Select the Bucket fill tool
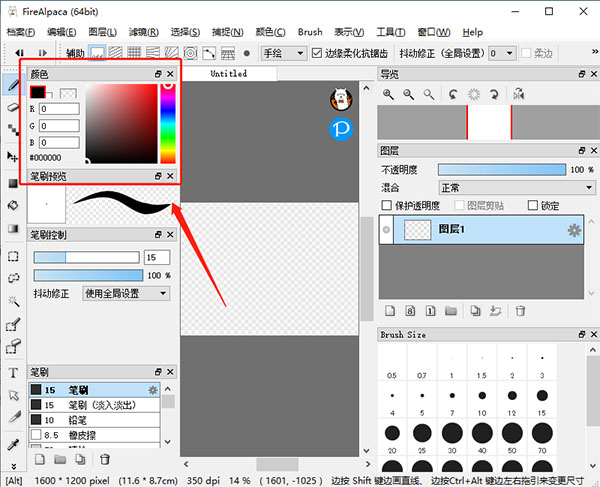Image resolution: width=600 pixels, height=487 pixels. click(x=12, y=205)
